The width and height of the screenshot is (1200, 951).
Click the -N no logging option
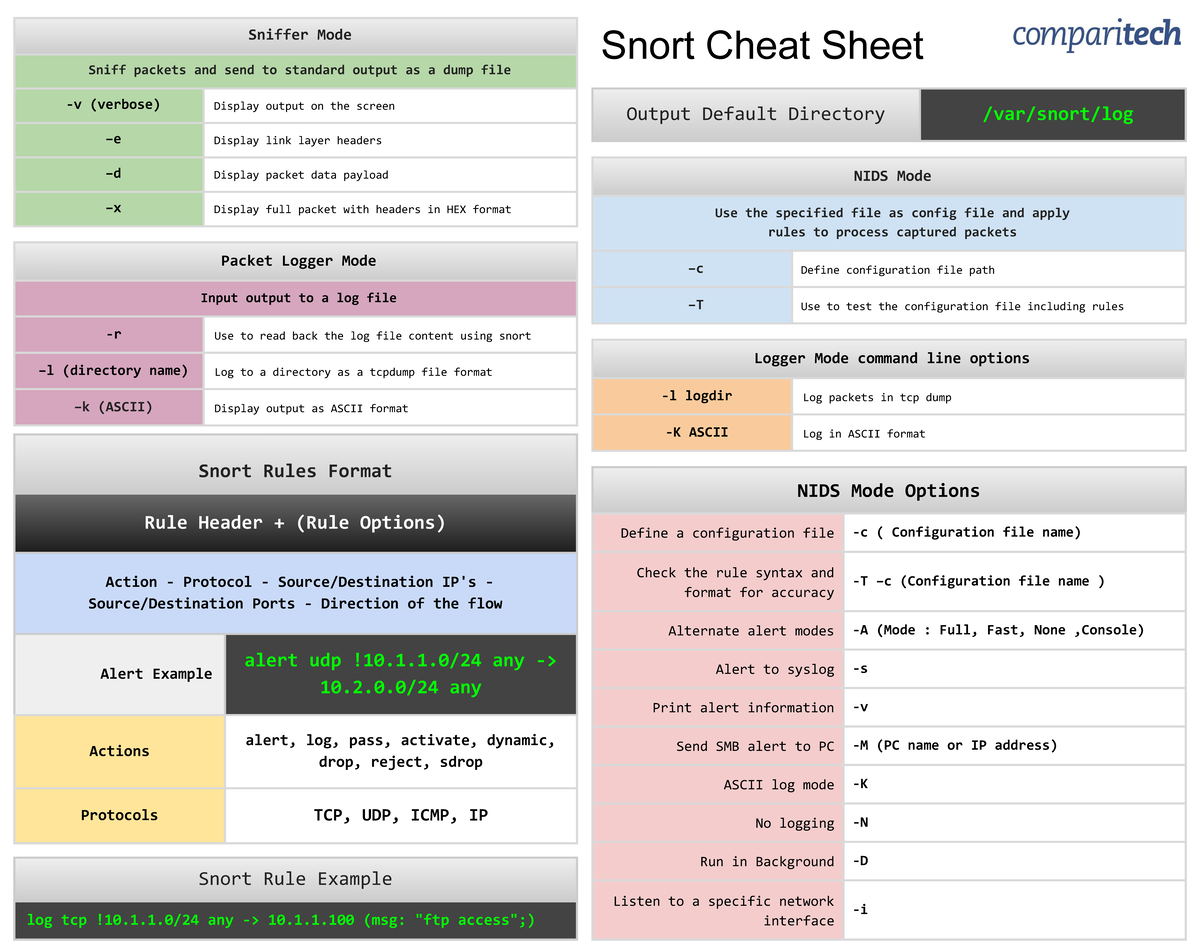click(860, 822)
